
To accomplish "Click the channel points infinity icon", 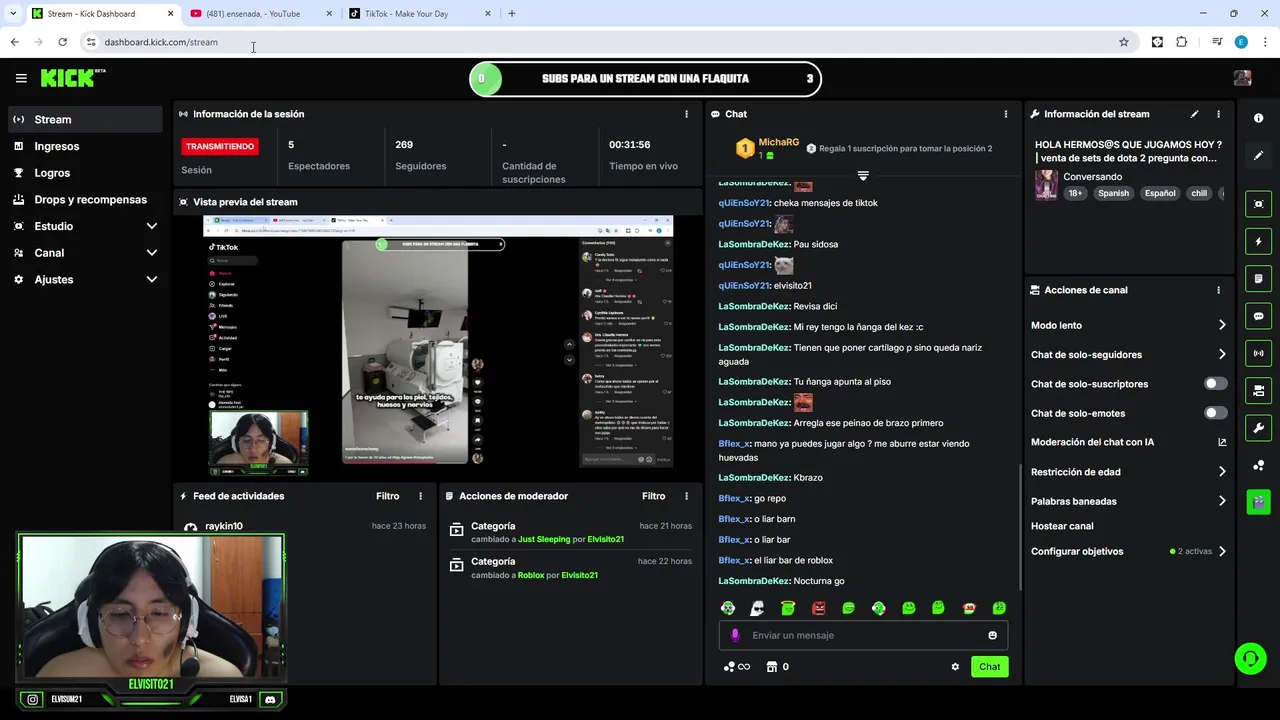I will (736, 667).
